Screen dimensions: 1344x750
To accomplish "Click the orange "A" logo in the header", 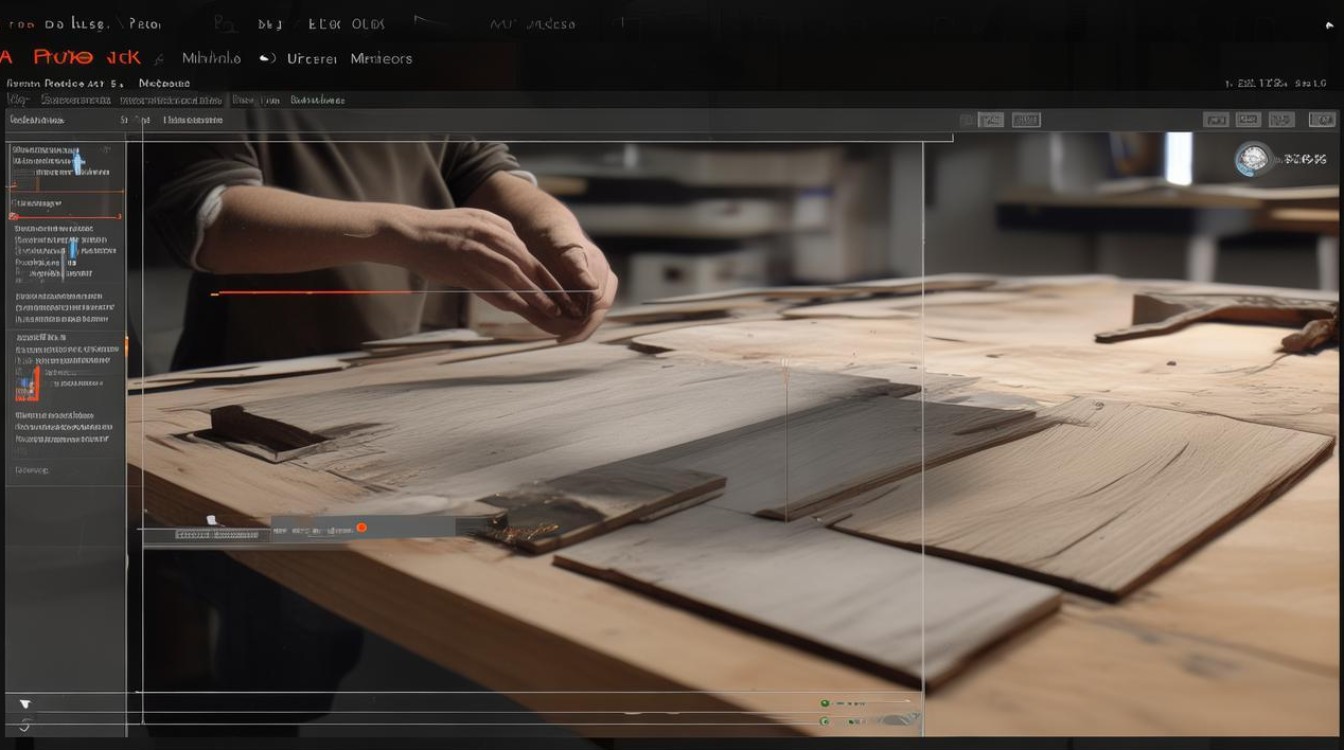I will coord(6,58).
